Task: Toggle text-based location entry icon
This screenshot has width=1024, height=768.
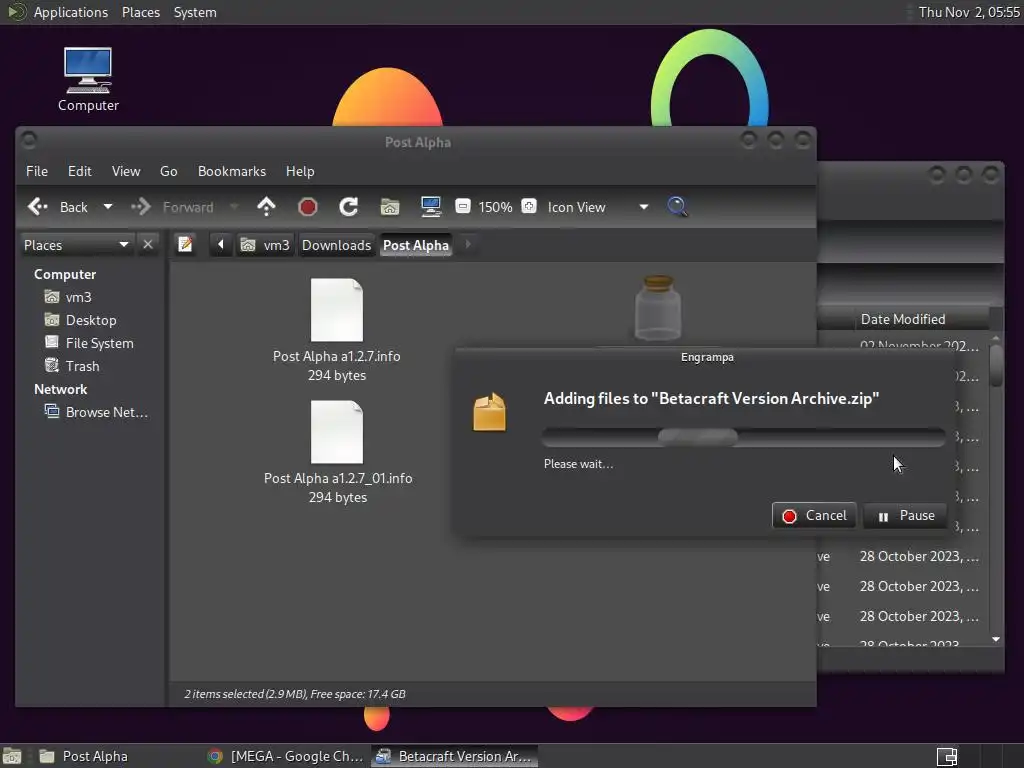Action: point(185,244)
